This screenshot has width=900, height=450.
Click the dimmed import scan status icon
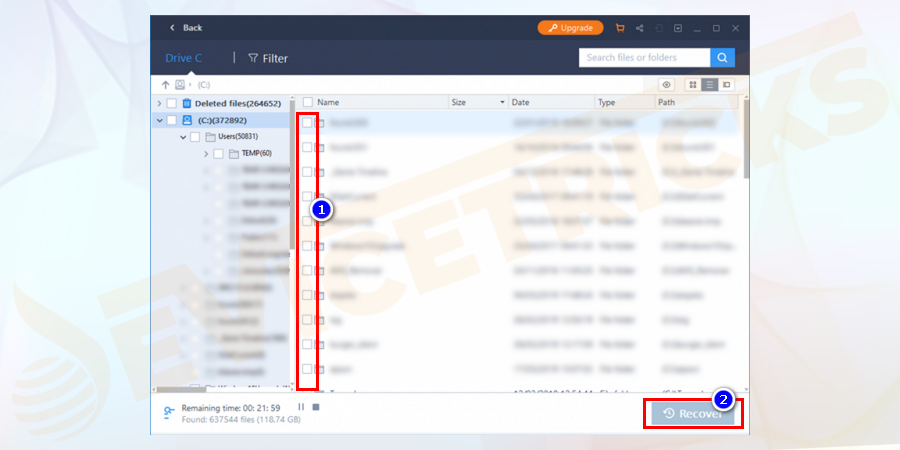[x=660, y=28]
